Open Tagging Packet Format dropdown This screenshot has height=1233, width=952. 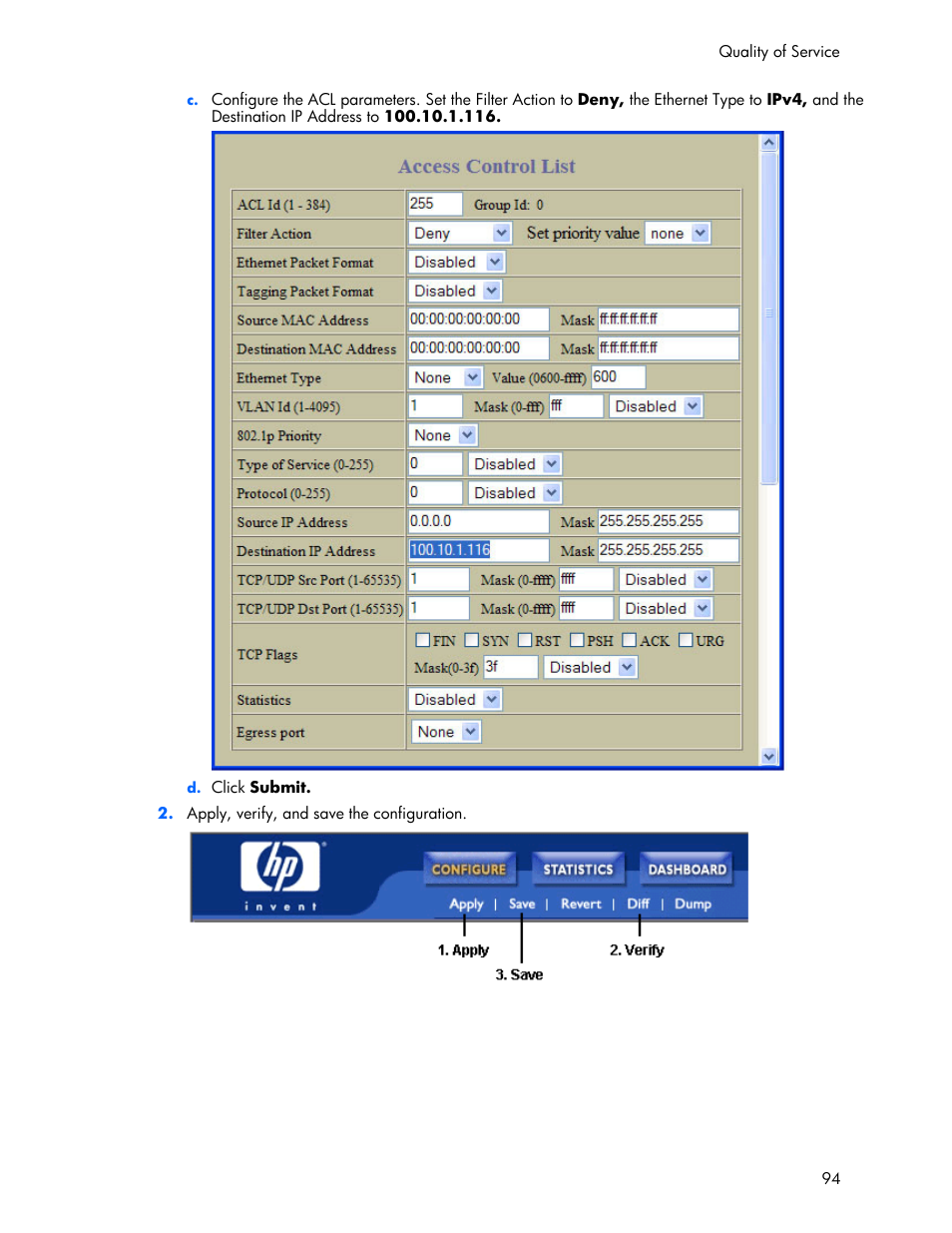[x=455, y=291]
